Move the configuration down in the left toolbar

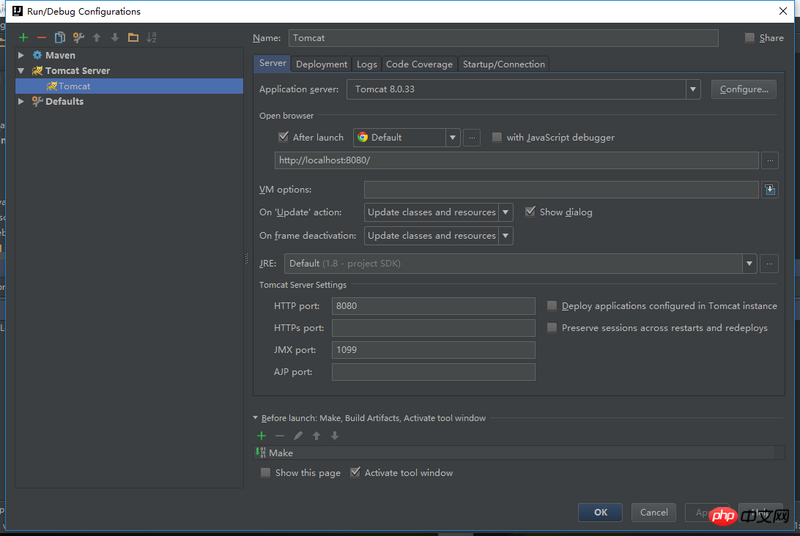click(x=115, y=38)
